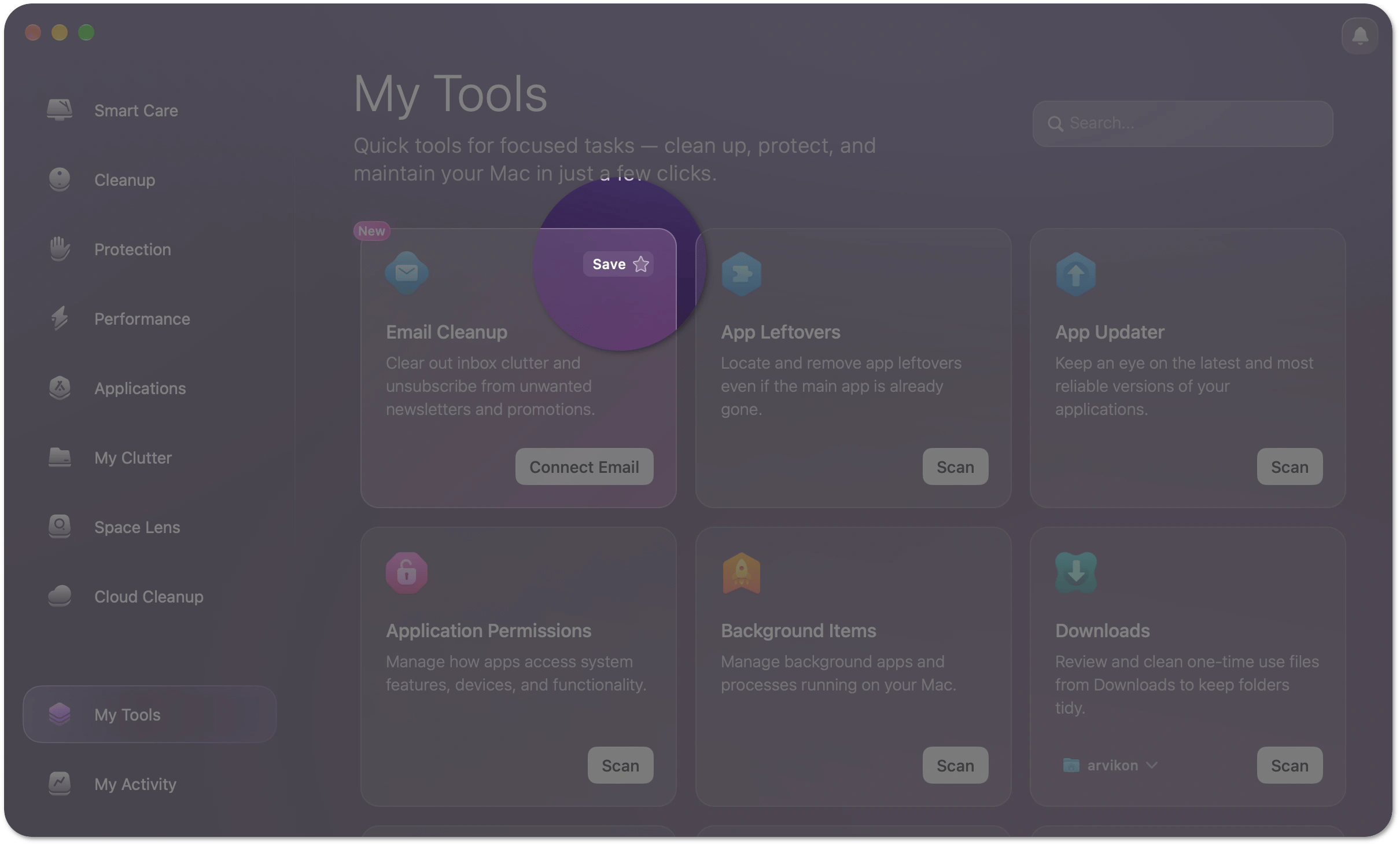
Task: Click the My Clutter folder icon
Action: click(x=60, y=457)
